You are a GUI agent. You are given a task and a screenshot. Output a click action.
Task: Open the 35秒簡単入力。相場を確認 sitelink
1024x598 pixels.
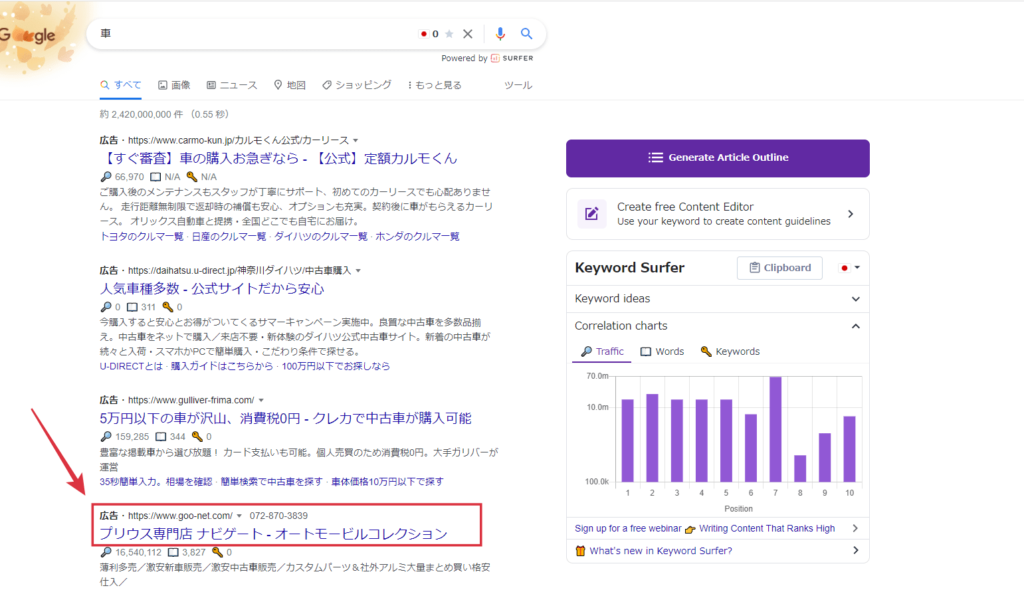point(156,482)
